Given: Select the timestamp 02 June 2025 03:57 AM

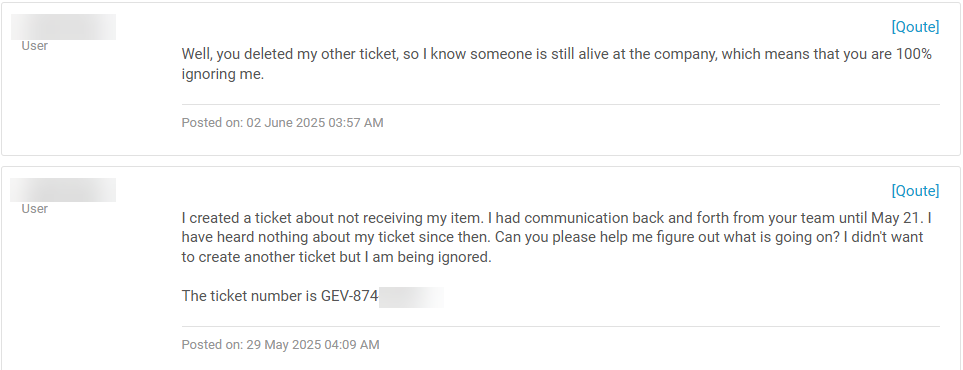Looking at the screenshot, I should (315, 123).
